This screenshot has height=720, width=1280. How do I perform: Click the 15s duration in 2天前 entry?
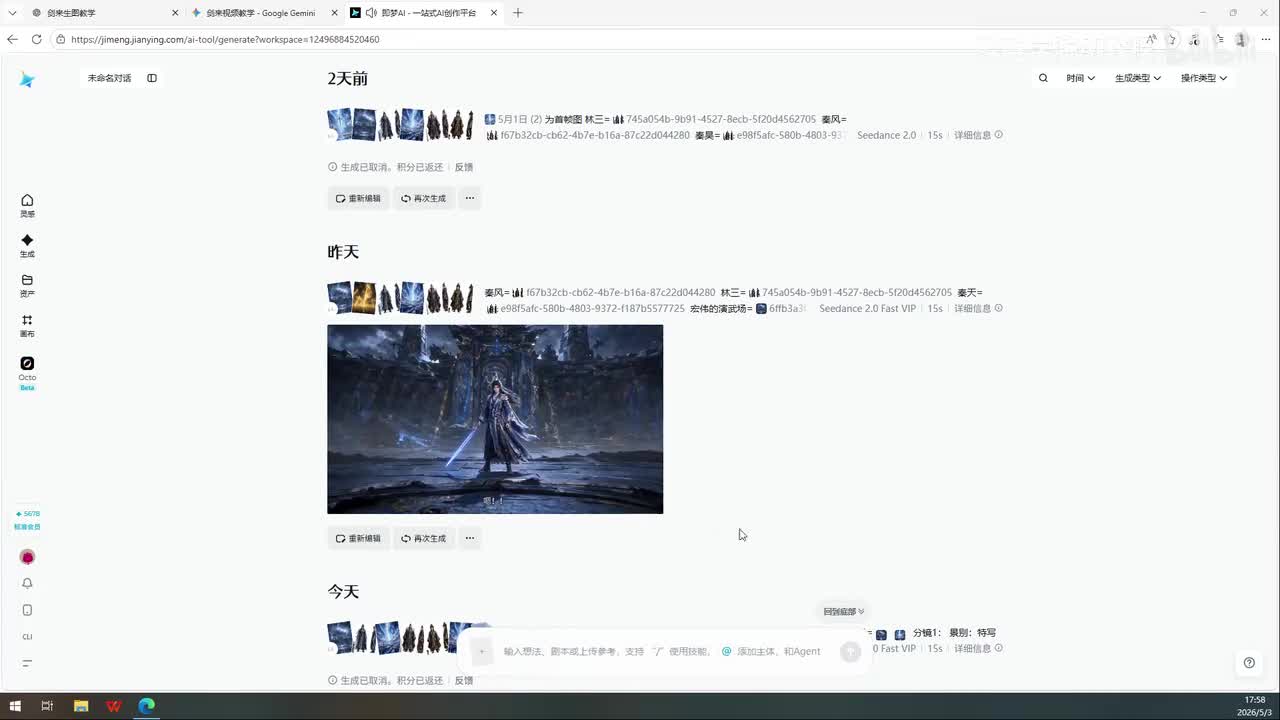934,135
